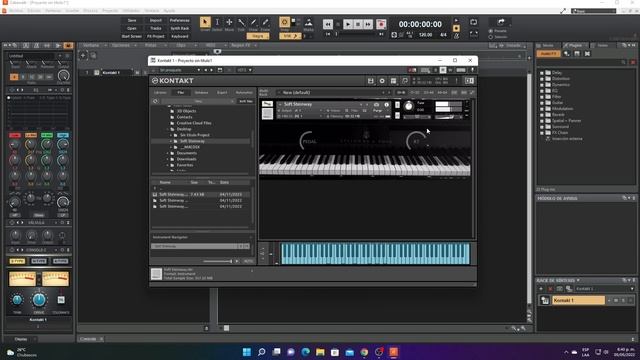Switch to the Database tab in Kontakt

pyautogui.click(x=201, y=93)
